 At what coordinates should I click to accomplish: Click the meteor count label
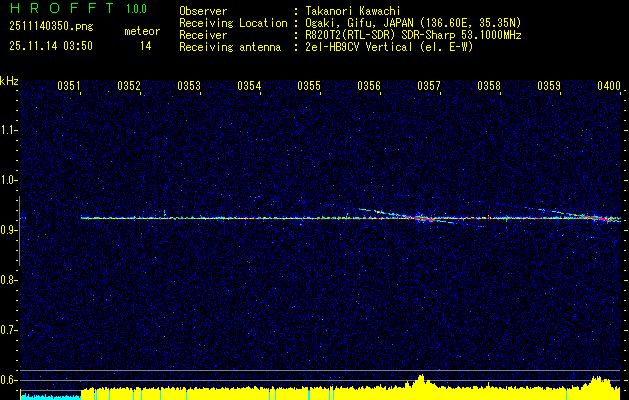tap(142, 31)
